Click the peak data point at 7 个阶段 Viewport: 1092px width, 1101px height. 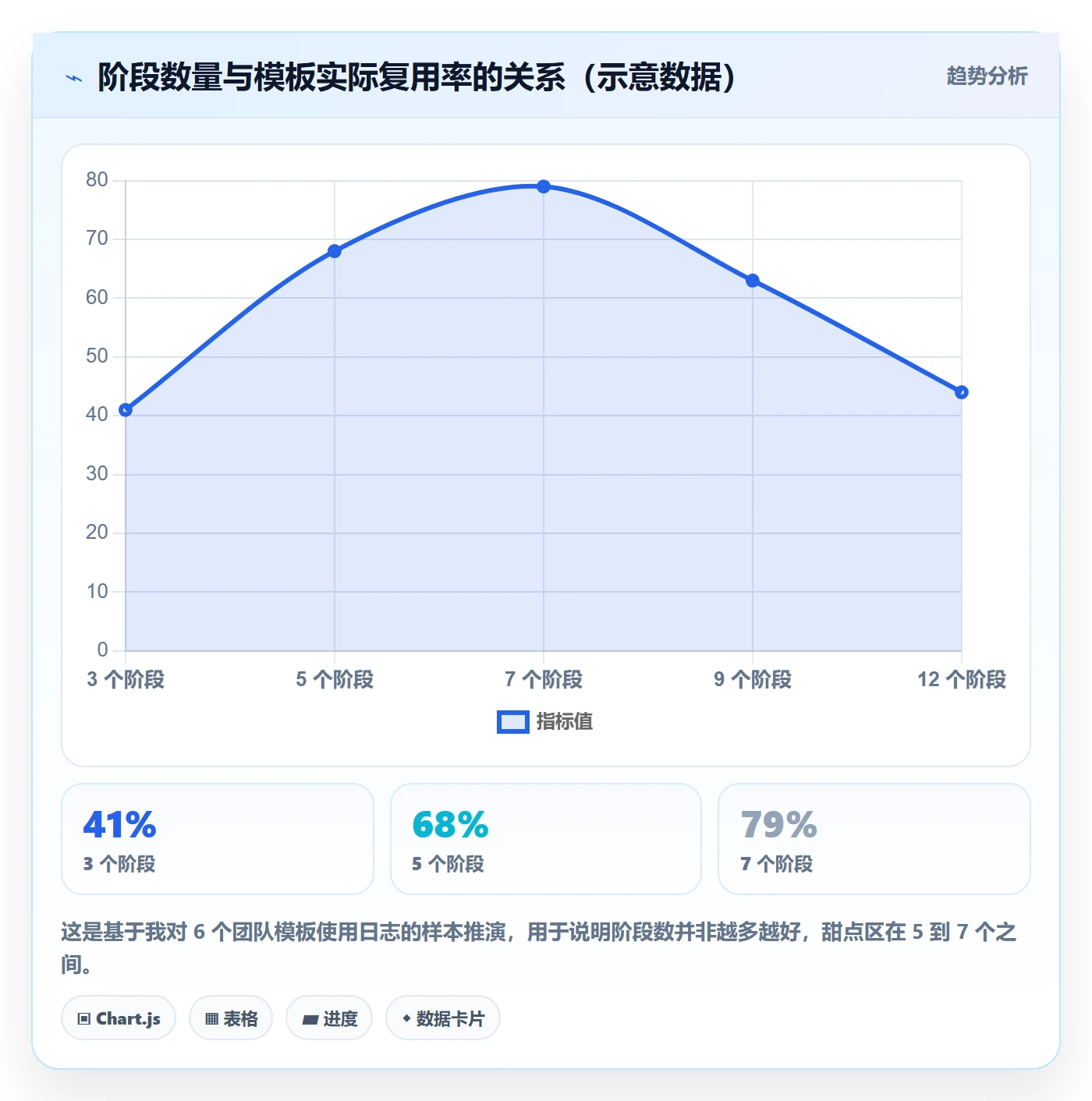coord(544,186)
